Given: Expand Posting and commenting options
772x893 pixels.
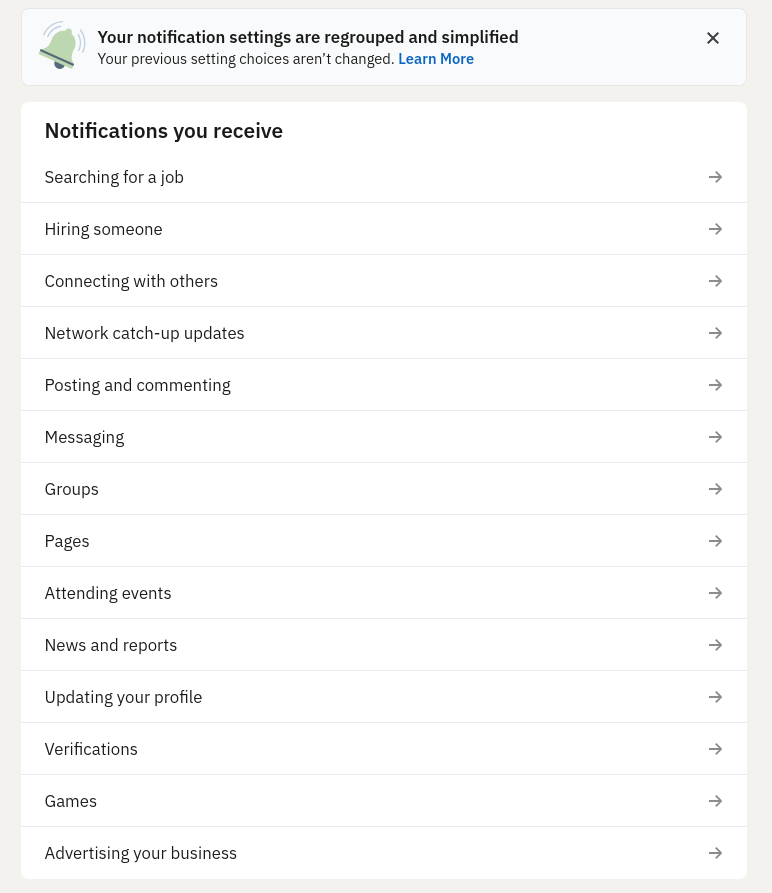Looking at the screenshot, I should click(x=715, y=385).
